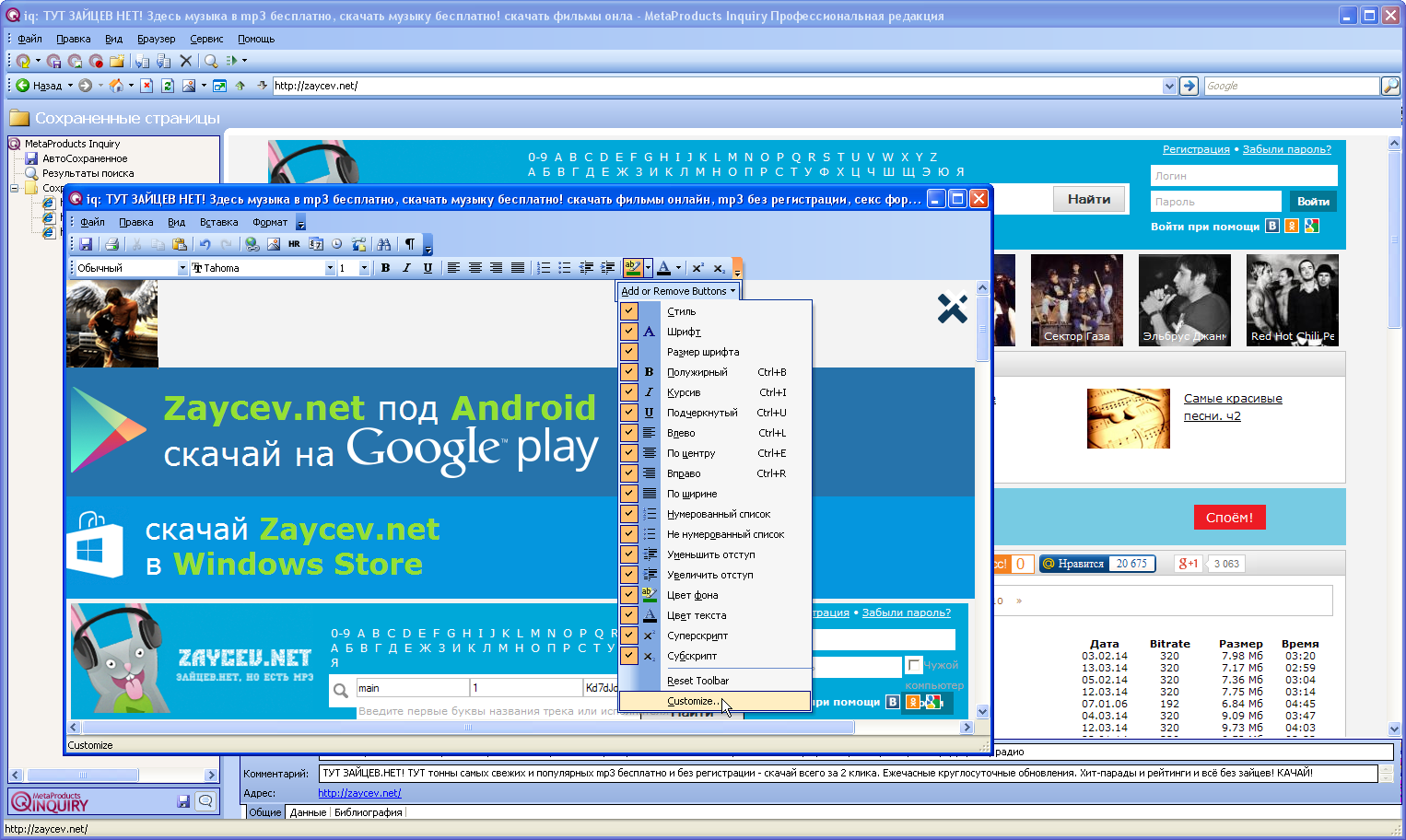Apply superscript x² toolbar icon
1406x840 pixels.
697,268
